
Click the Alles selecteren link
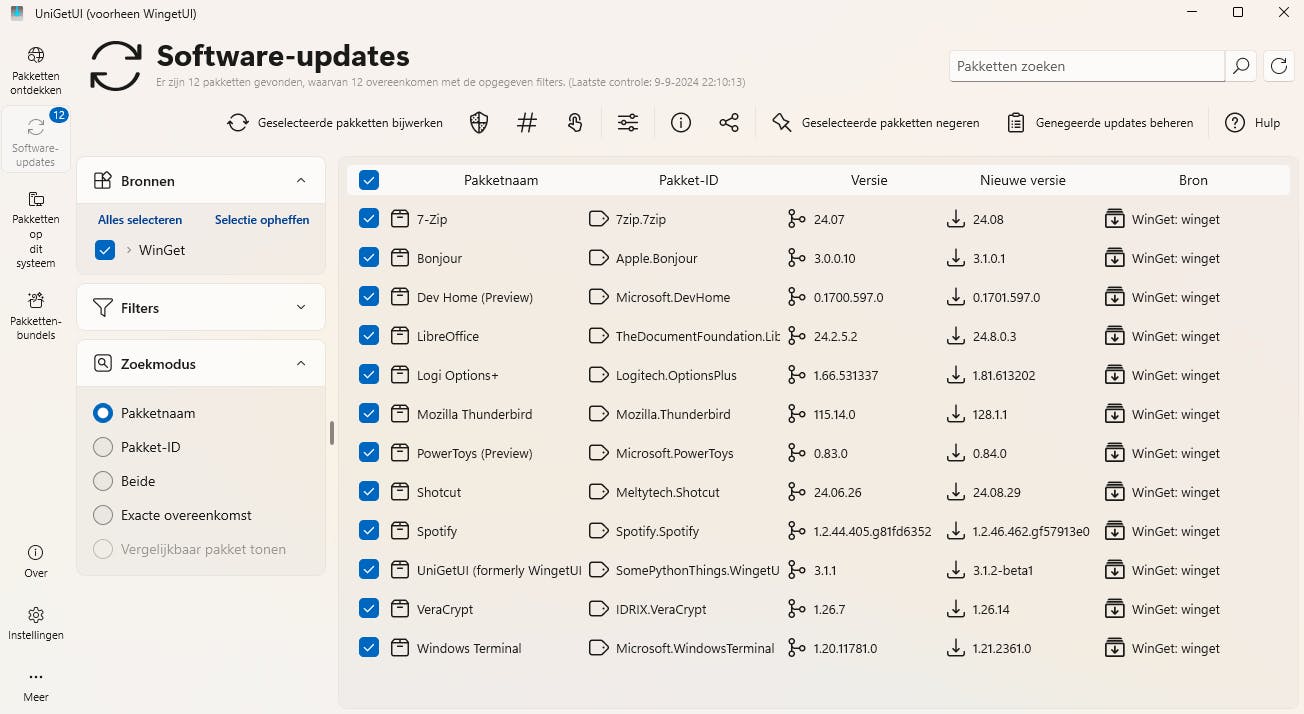pyautogui.click(x=140, y=220)
